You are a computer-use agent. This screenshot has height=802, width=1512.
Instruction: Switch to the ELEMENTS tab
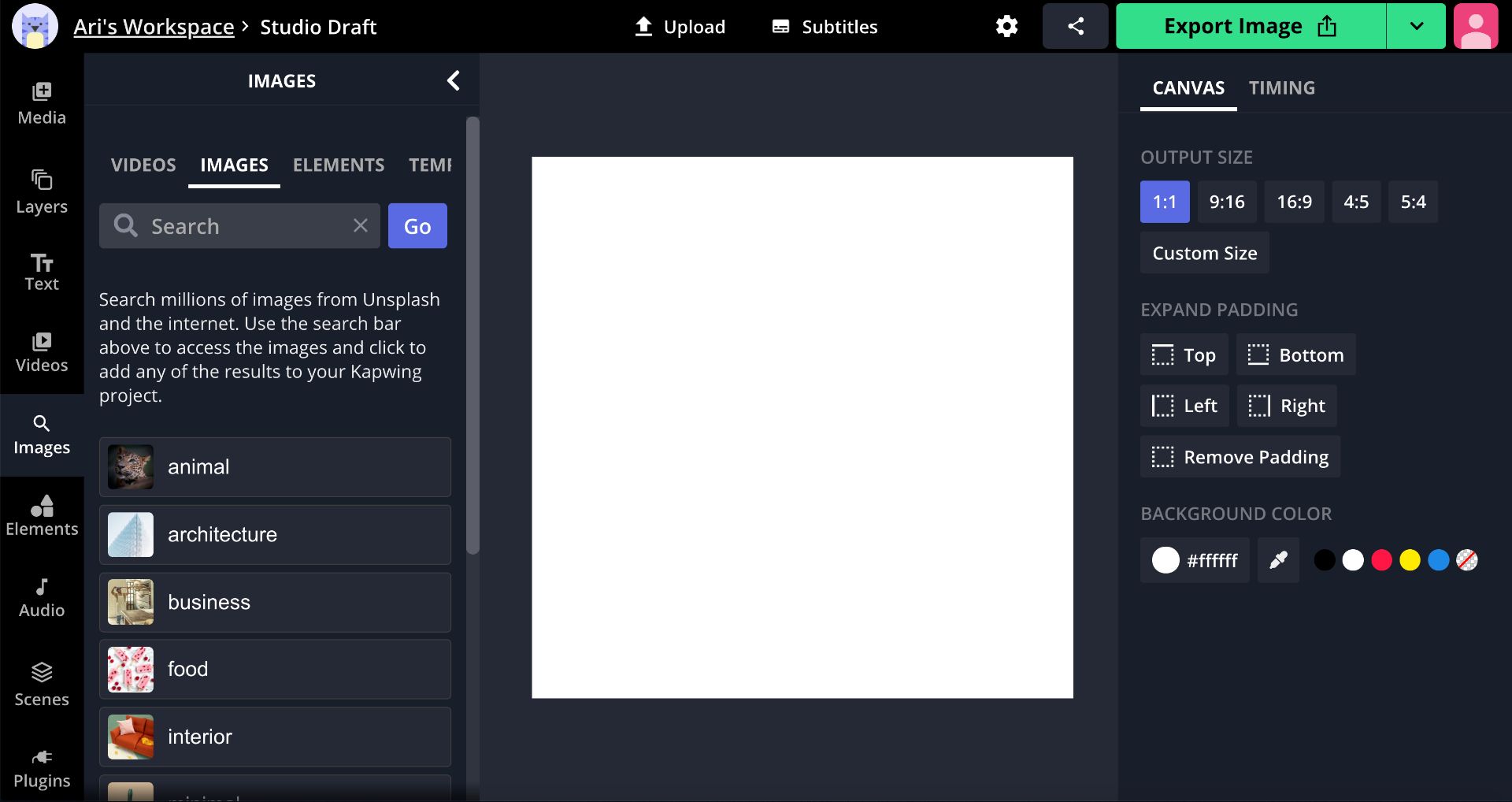click(x=339, y=165)
